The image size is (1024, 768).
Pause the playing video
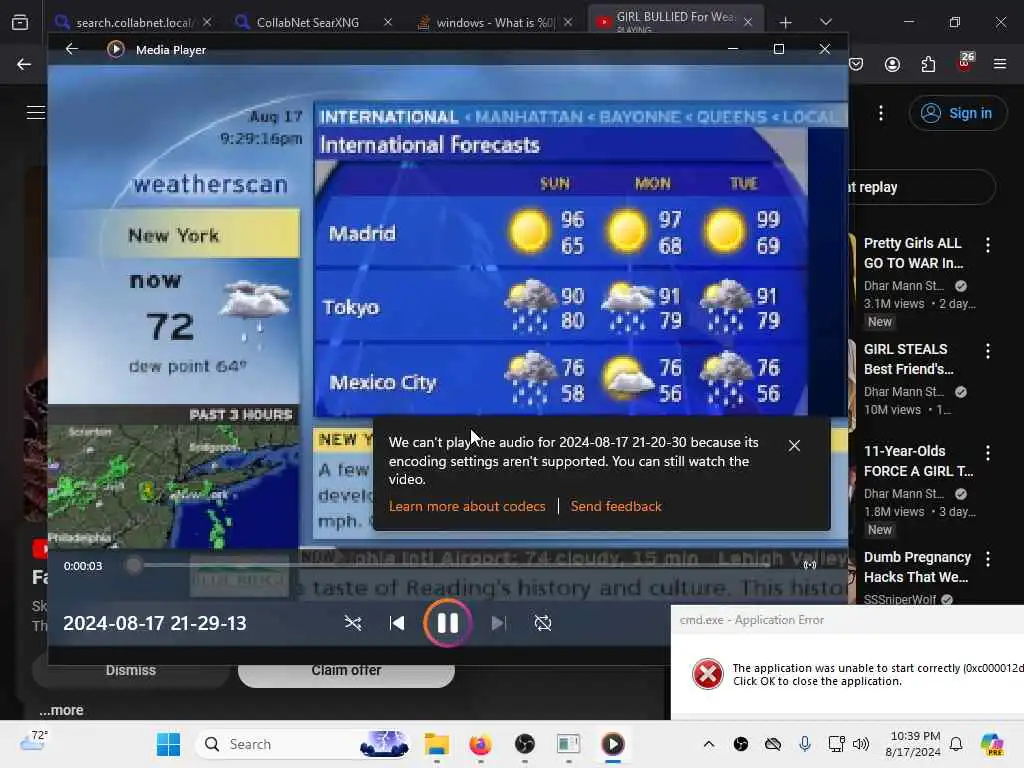click(447, 623)
